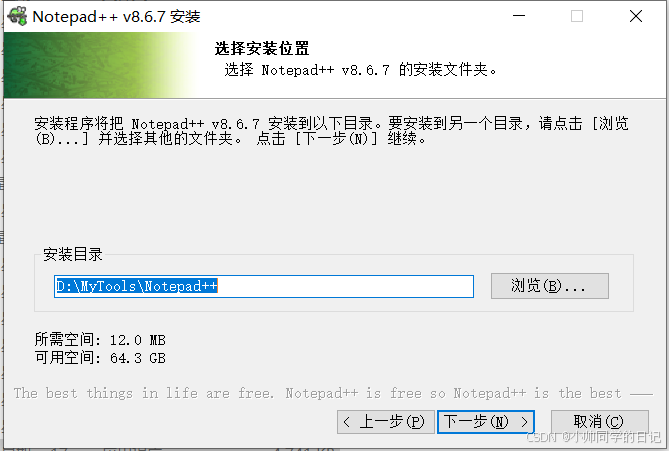
Task: Click the CSDN watermark text at bottom right
Action: (593, 437)
